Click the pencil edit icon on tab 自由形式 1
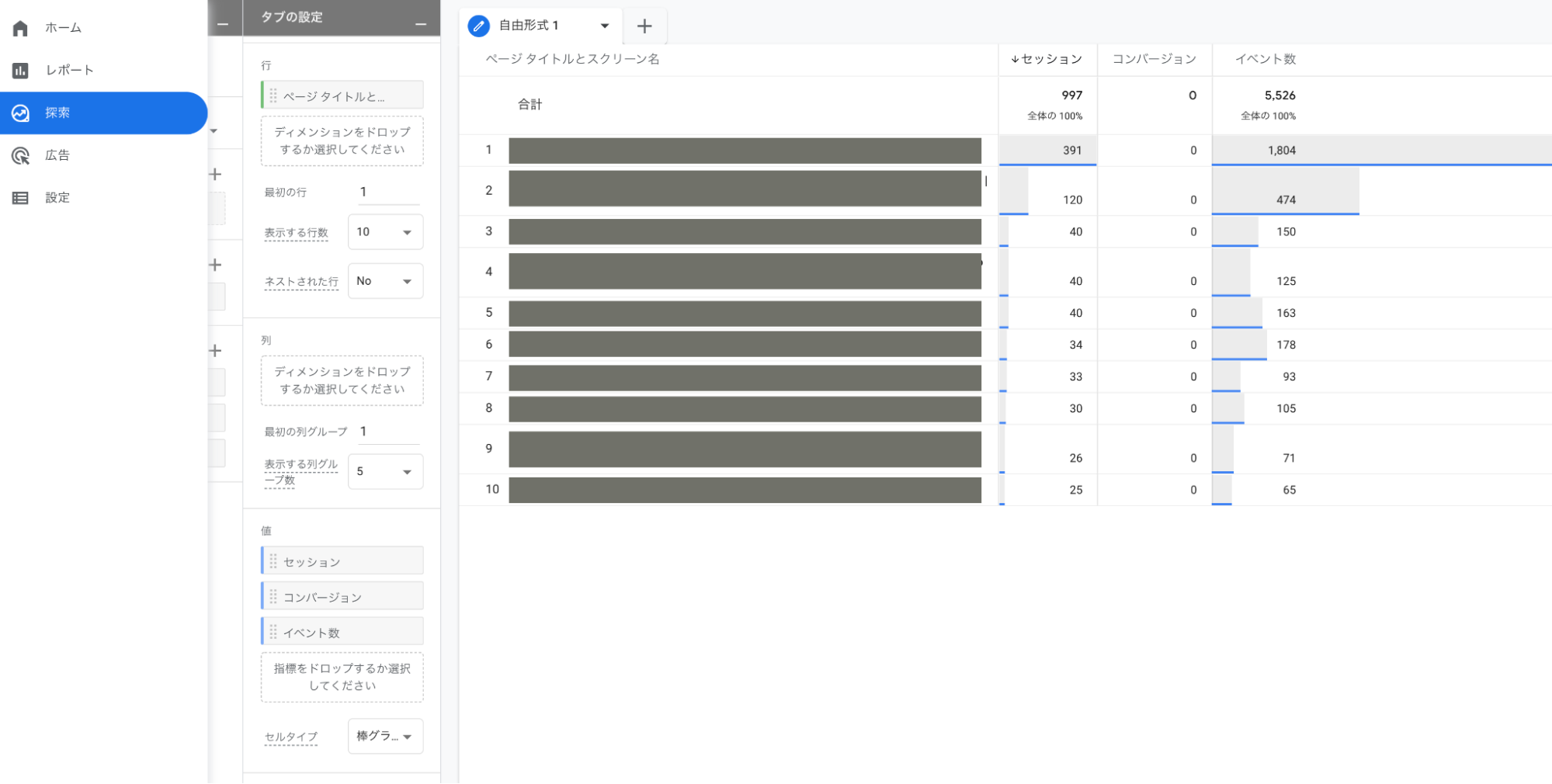The width and height of the screenshot is (1552, 784). pos(479,26)
